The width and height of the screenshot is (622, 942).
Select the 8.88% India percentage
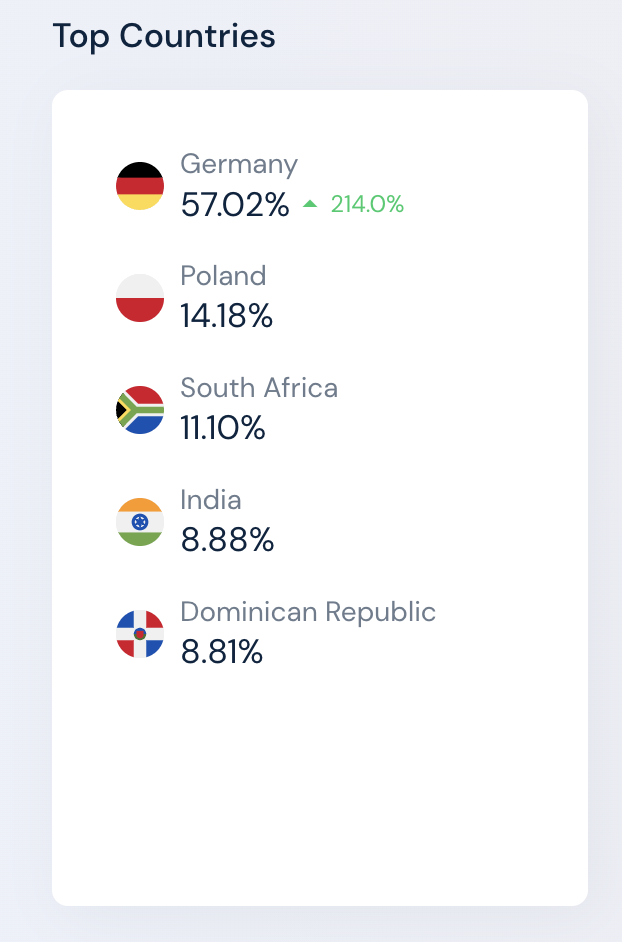pos(227,539)
